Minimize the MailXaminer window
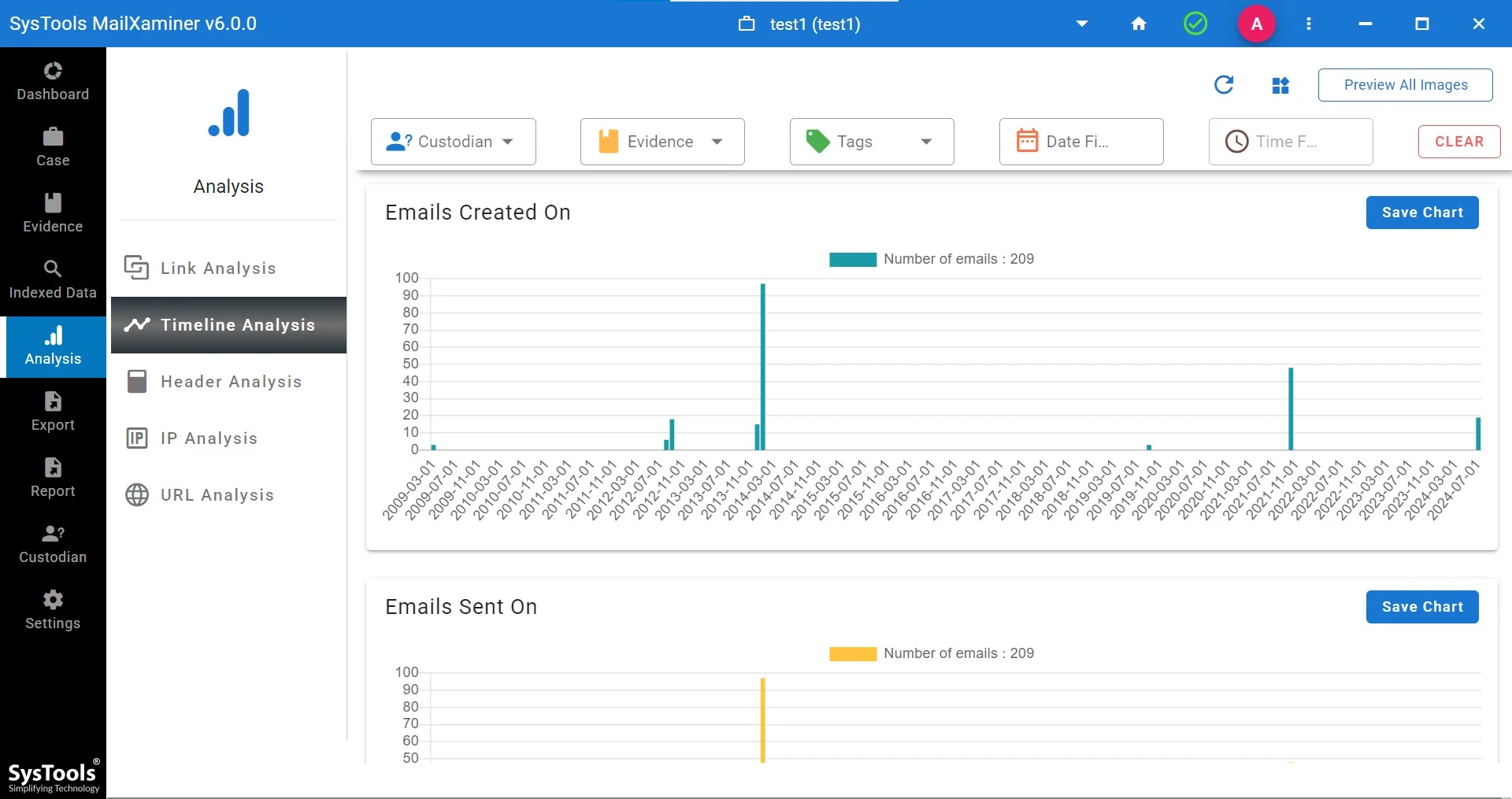The image size is (1512, 799). [1366, 24]
